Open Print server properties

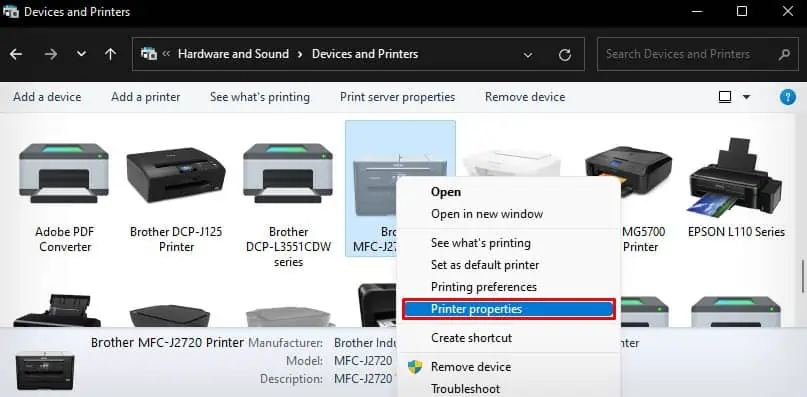[397, 97]
